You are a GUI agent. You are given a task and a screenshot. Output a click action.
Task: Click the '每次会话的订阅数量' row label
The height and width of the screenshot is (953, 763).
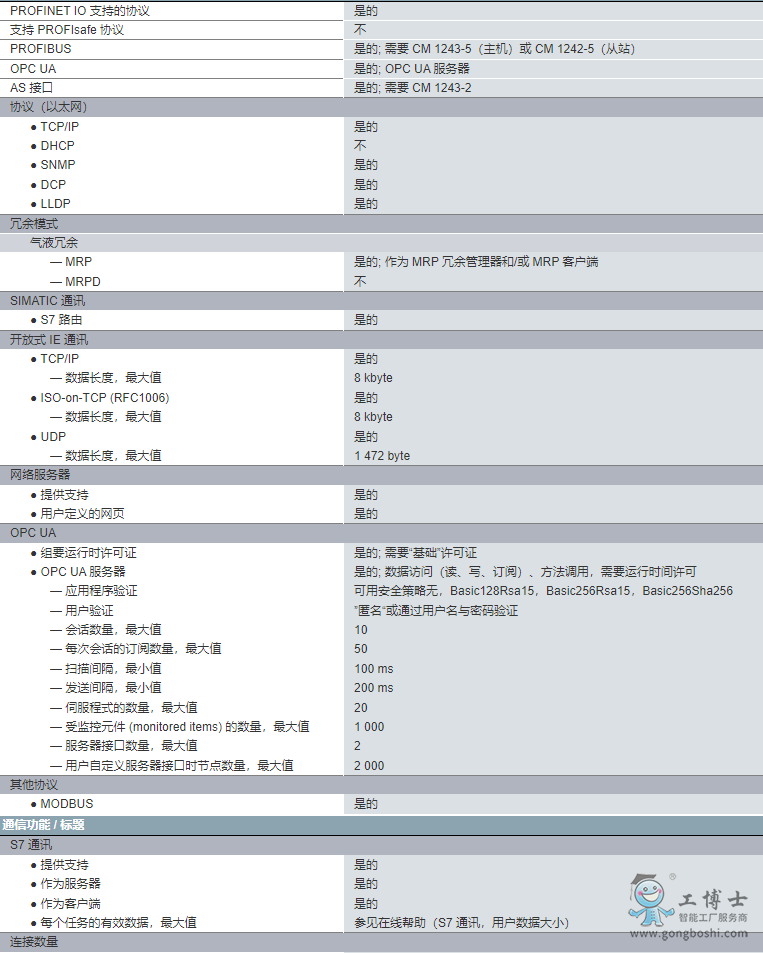point(136,649)
